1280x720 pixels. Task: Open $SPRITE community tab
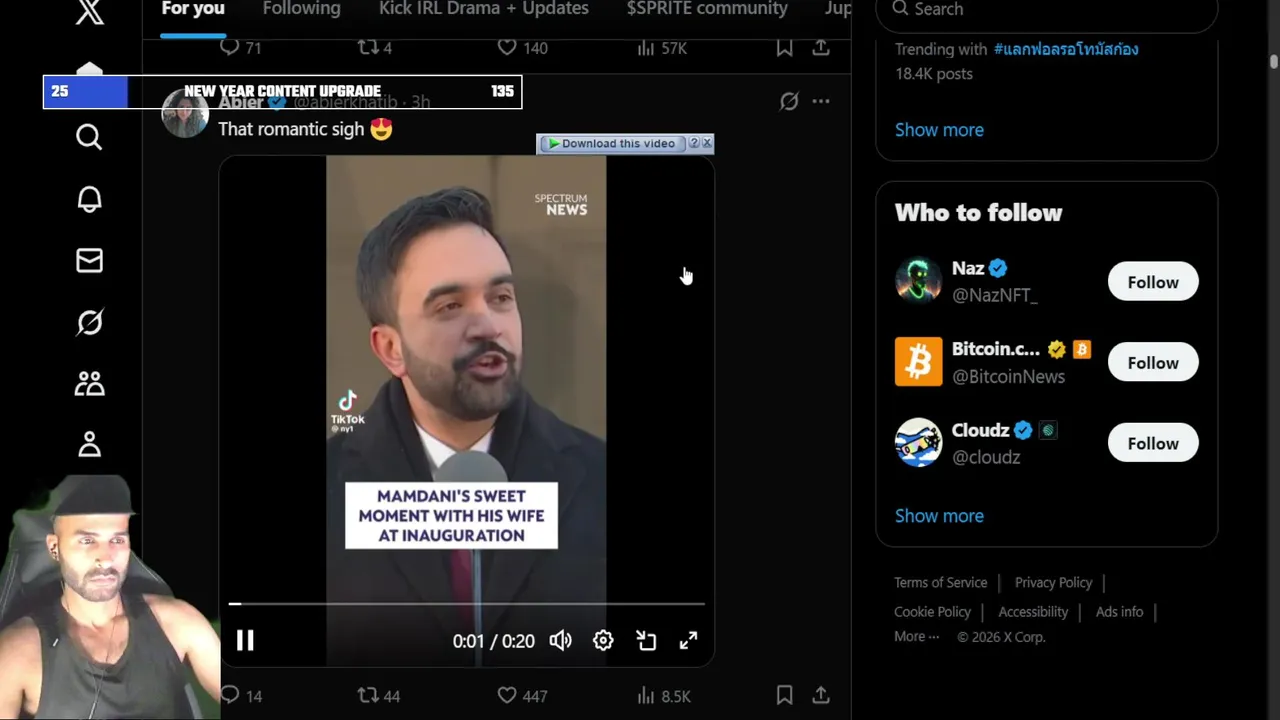(x=707, y=9)
